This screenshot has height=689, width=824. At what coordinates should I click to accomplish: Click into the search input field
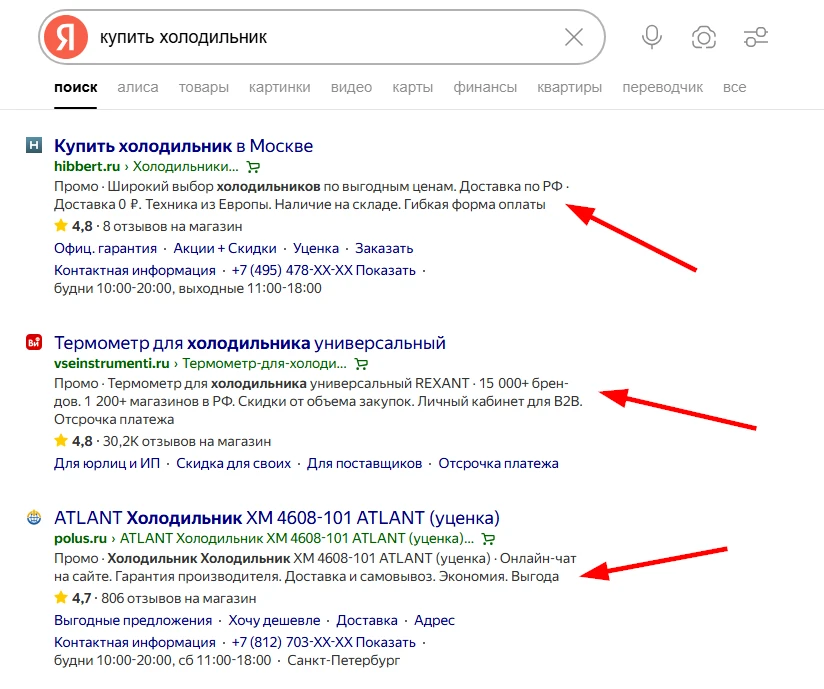tap(320, 38)
